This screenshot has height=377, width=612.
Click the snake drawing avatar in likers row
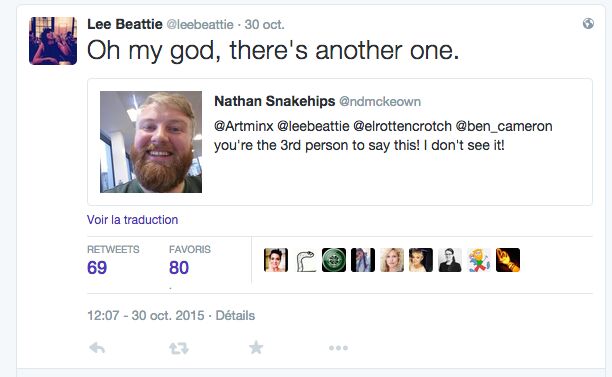[305, 260]
